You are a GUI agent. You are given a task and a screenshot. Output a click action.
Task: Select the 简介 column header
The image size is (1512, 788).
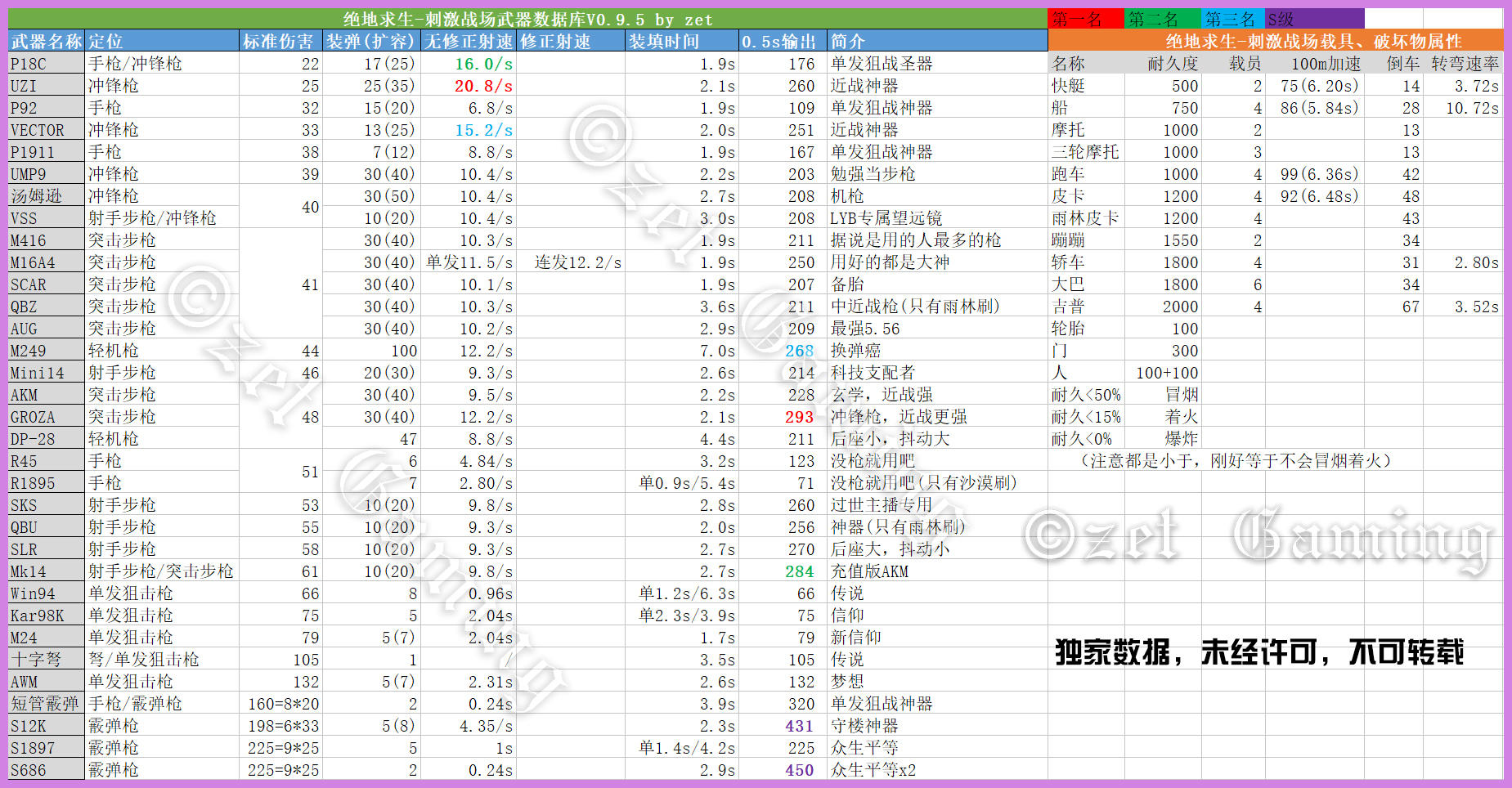[937, 41]
